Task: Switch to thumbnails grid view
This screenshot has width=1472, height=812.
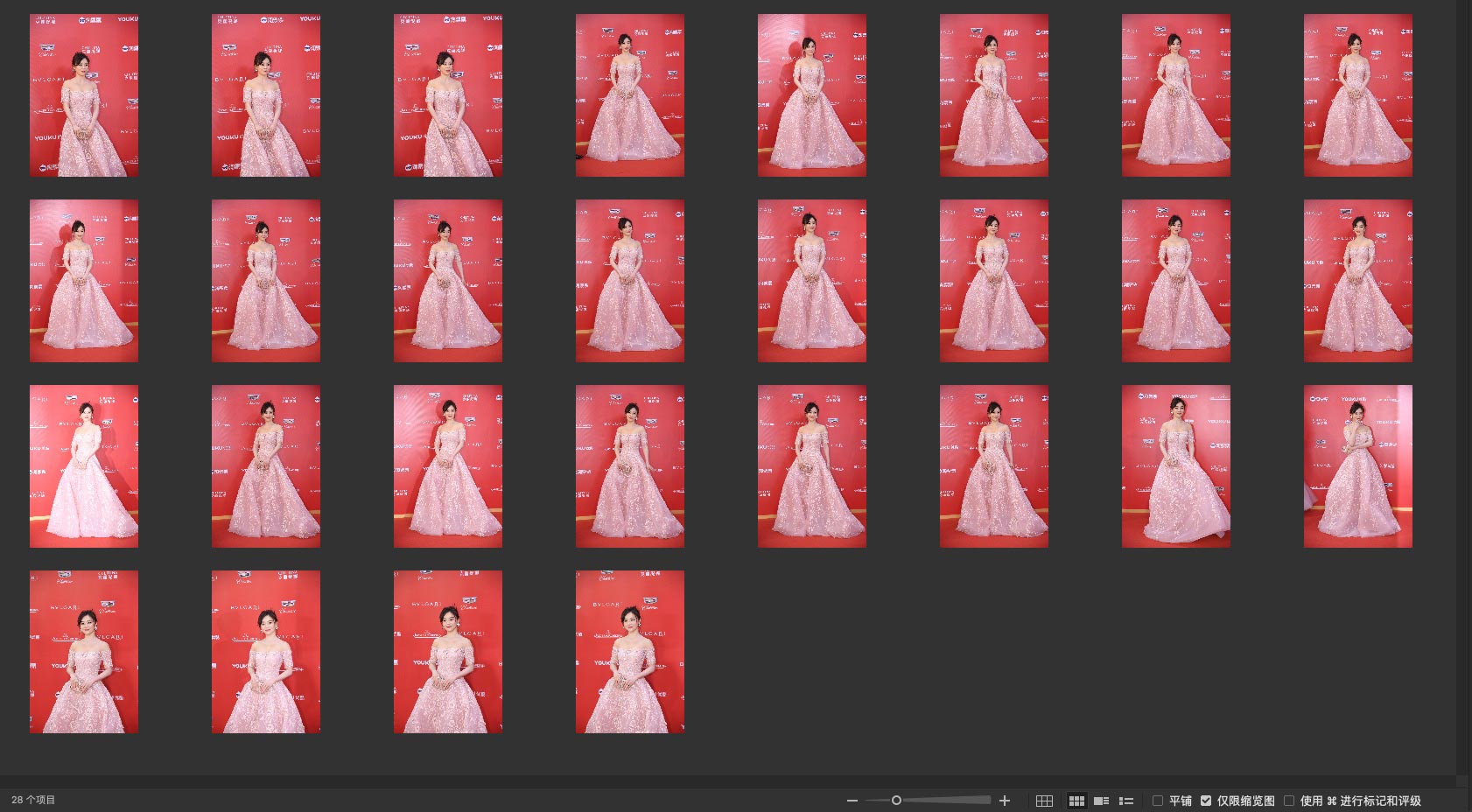Action: pyautogui.click(x=1076, y=801)
